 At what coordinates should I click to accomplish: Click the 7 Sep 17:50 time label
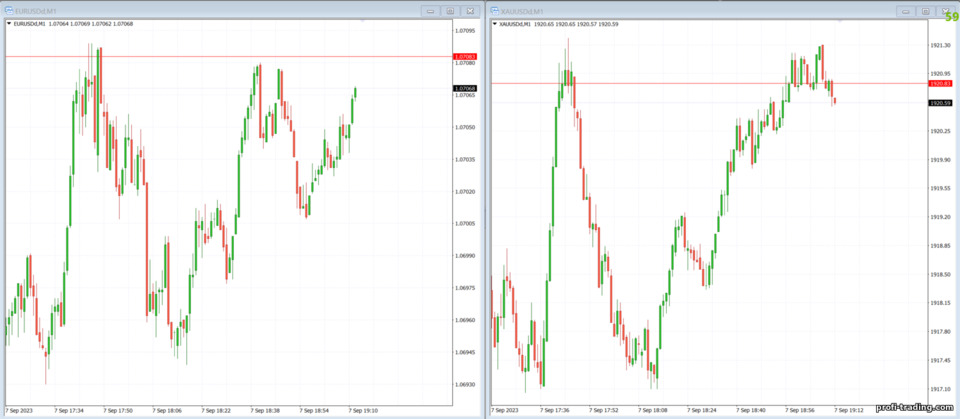pos(118,410)
